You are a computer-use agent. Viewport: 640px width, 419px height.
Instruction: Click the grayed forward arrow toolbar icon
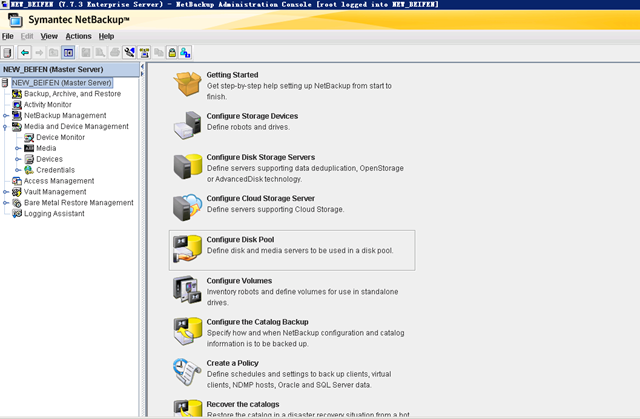(x=39, y=53)
